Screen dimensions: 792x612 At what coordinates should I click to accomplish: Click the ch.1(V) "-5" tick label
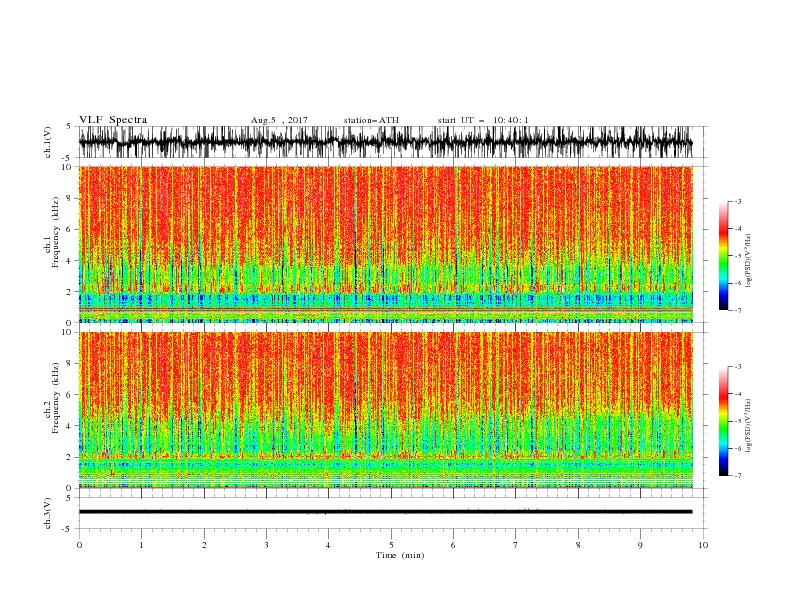68,158
